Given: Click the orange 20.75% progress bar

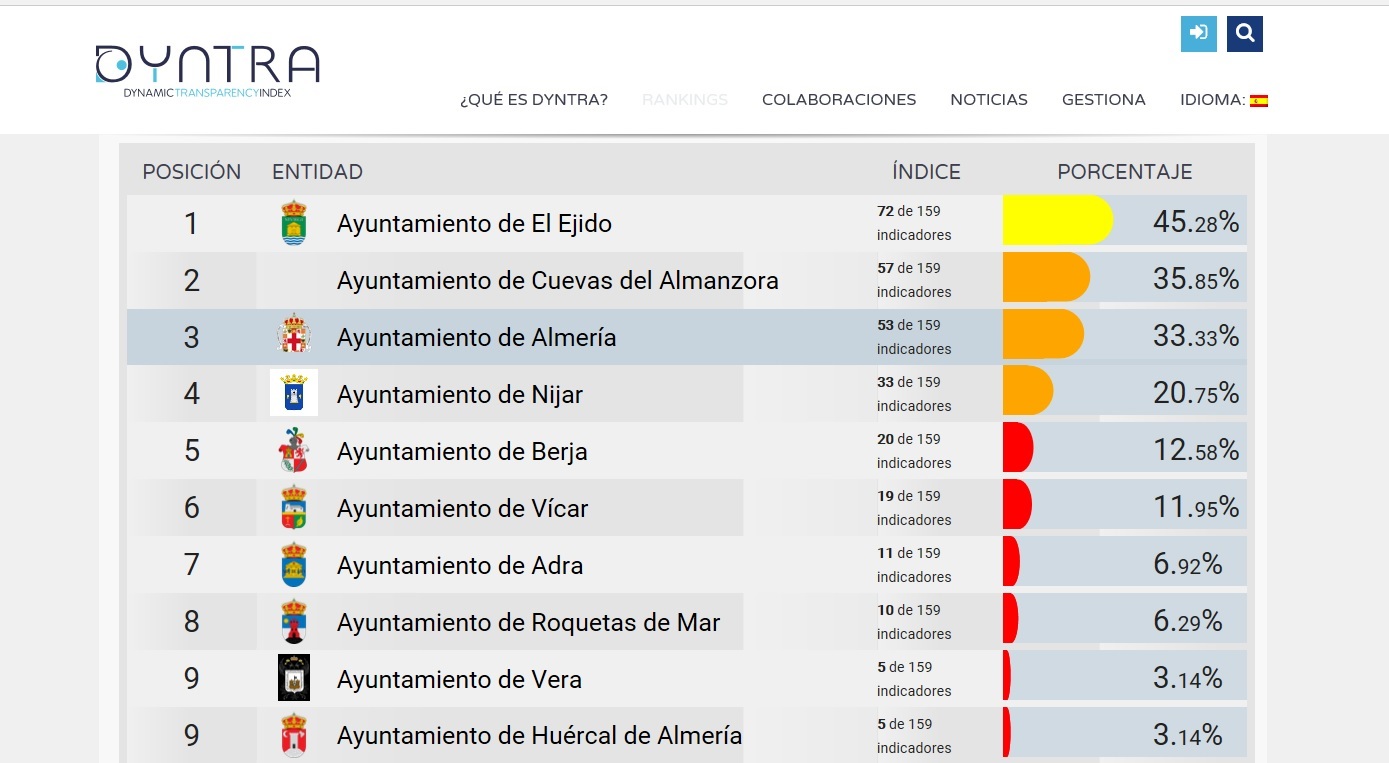Looking at the screenshot, I should [1028, 391].
